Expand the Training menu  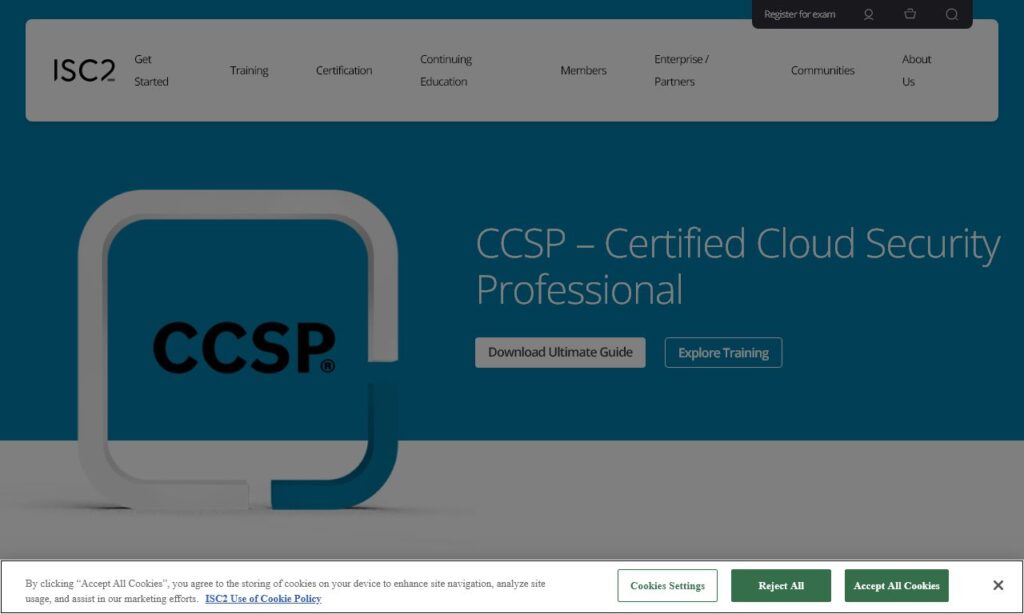pos(249,70)
